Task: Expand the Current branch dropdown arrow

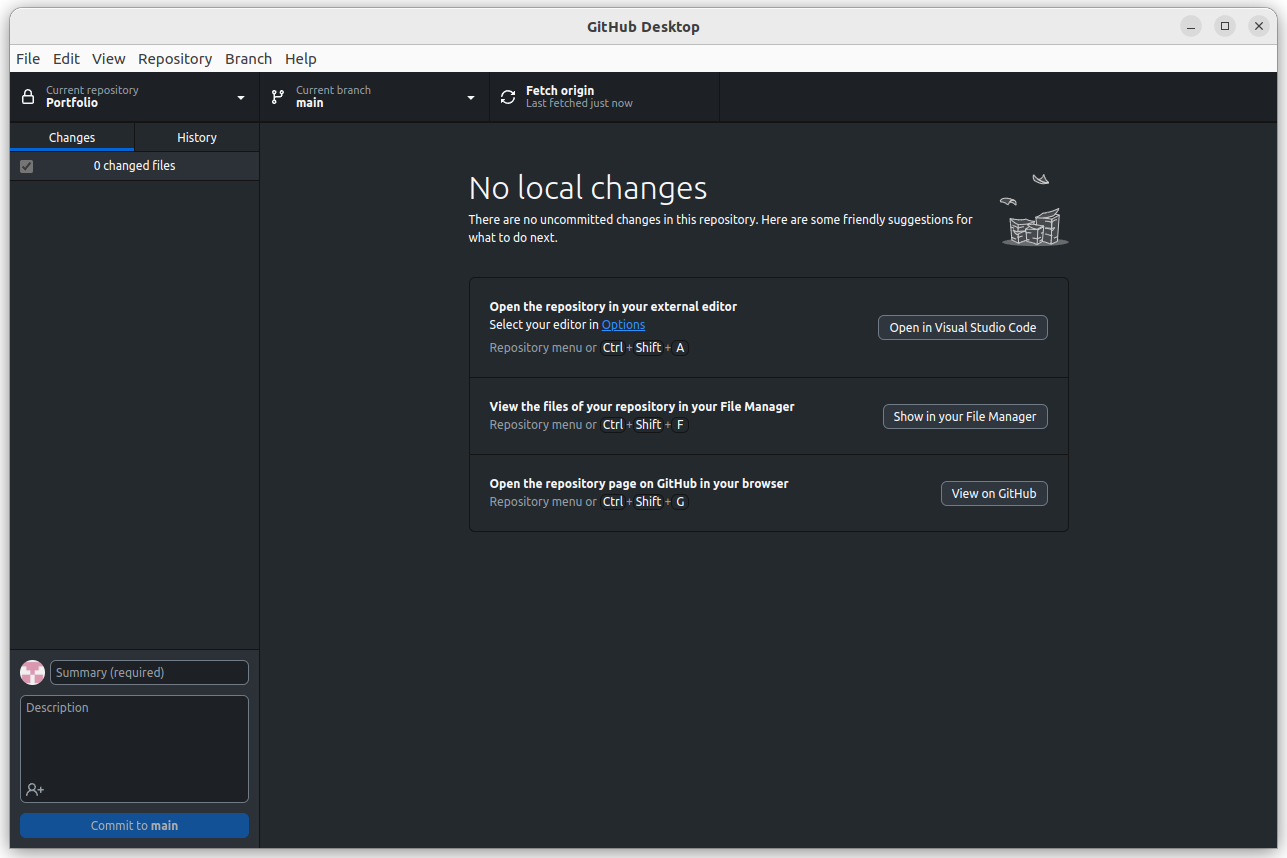Action: [x=471, y=97]
